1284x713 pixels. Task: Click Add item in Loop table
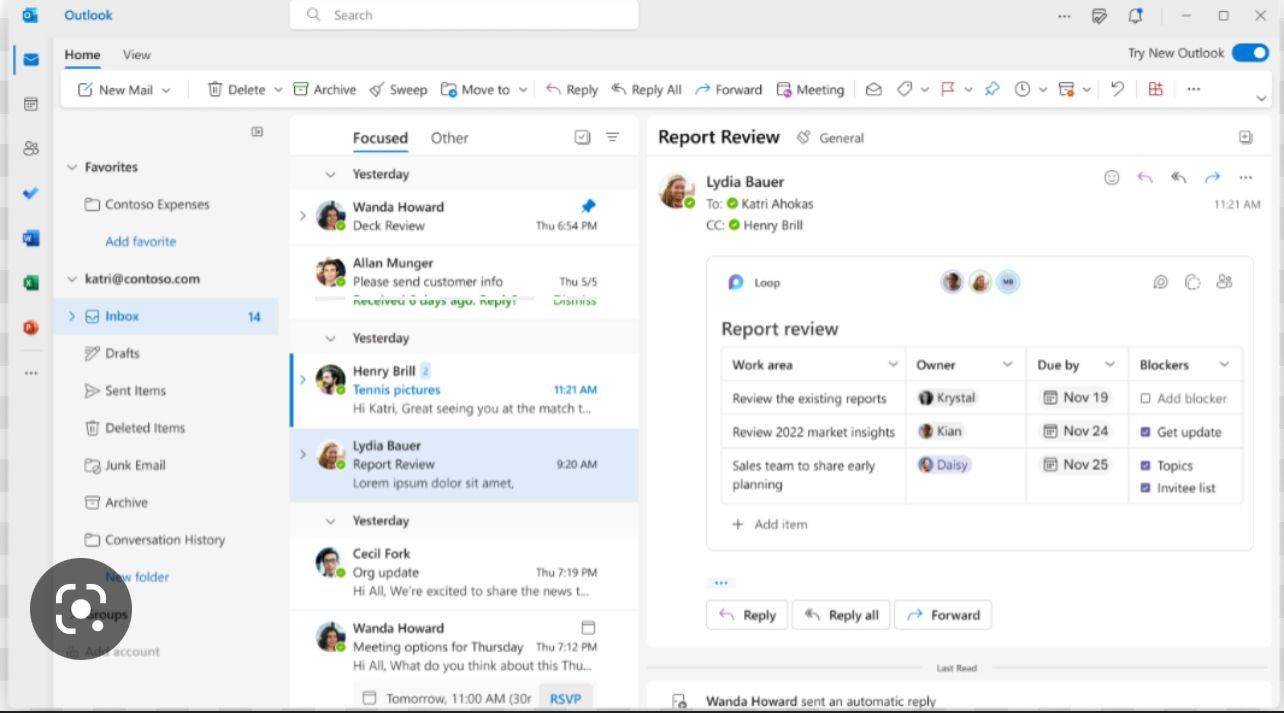point(769,524)
